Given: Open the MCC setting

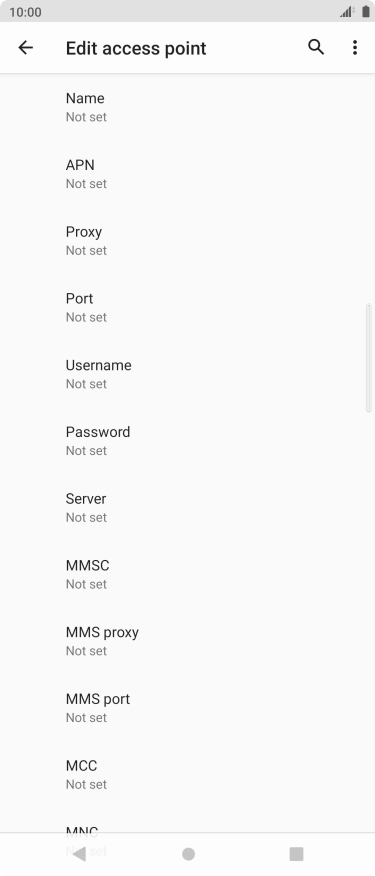Looking at the screenshot, I should click(188, 775).
